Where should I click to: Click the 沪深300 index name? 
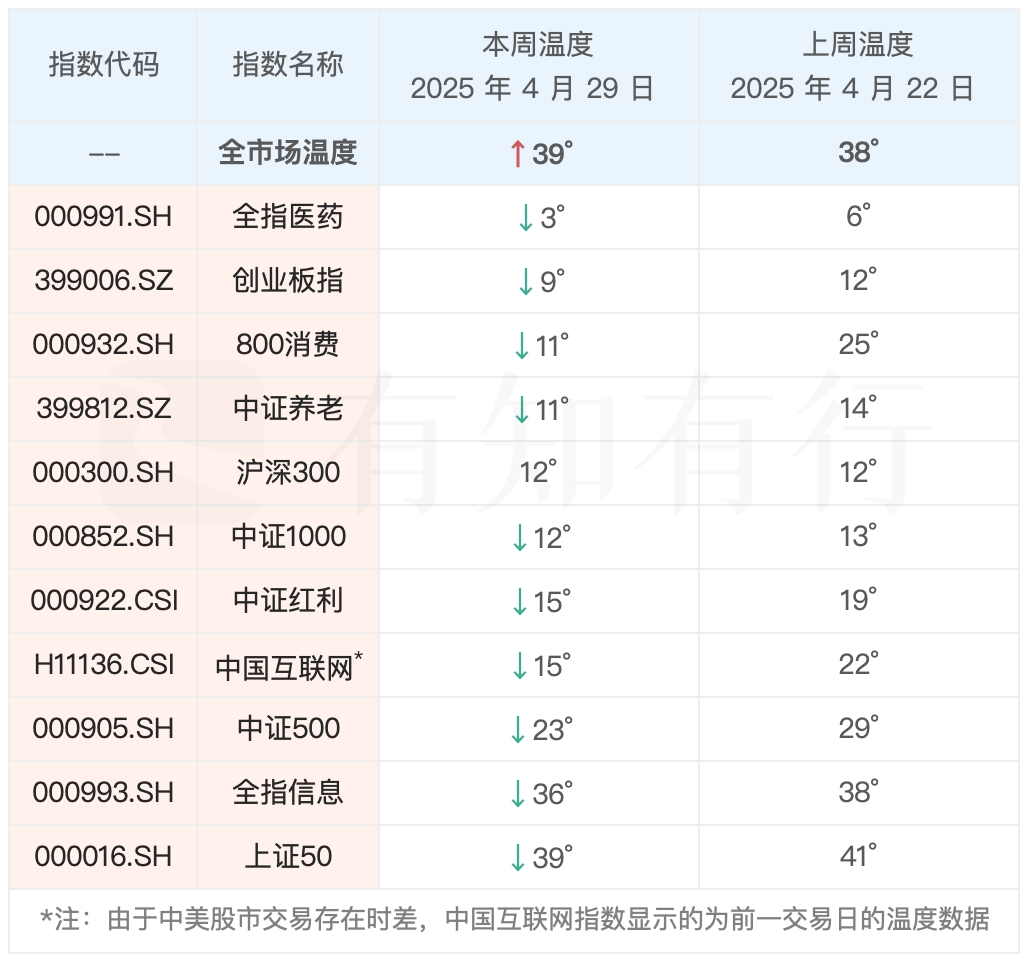coord(288,473)
